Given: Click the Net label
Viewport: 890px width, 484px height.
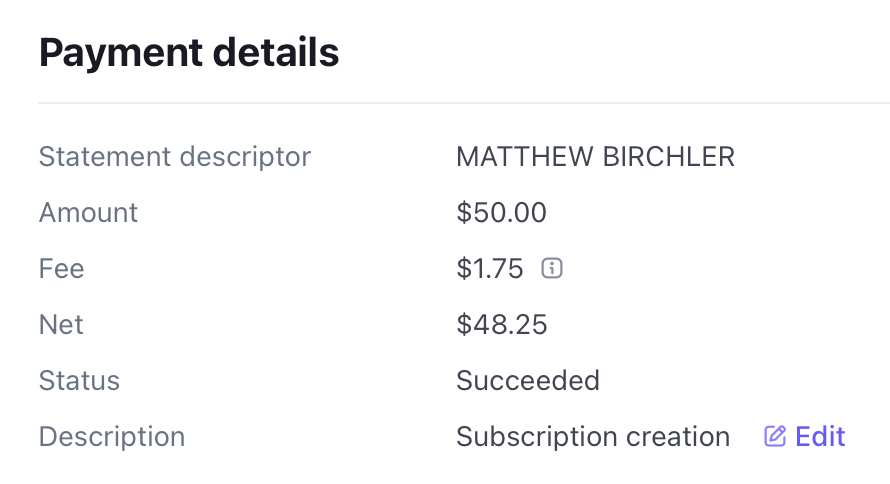Looking at the screenshot, I should 61,325.
